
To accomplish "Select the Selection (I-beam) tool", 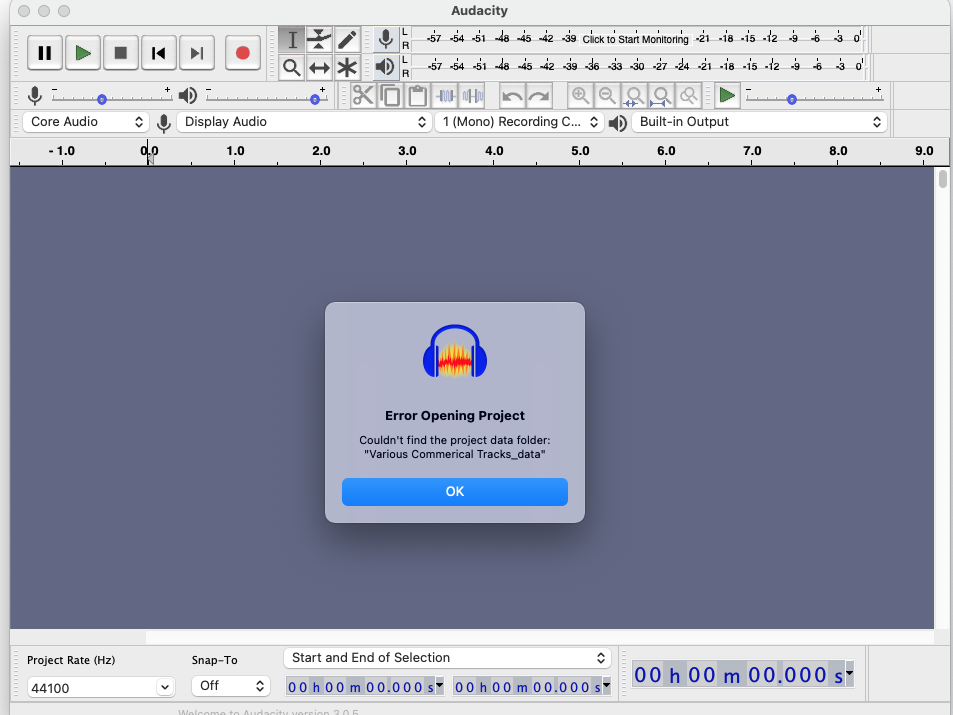I will [x=292, y=40].
